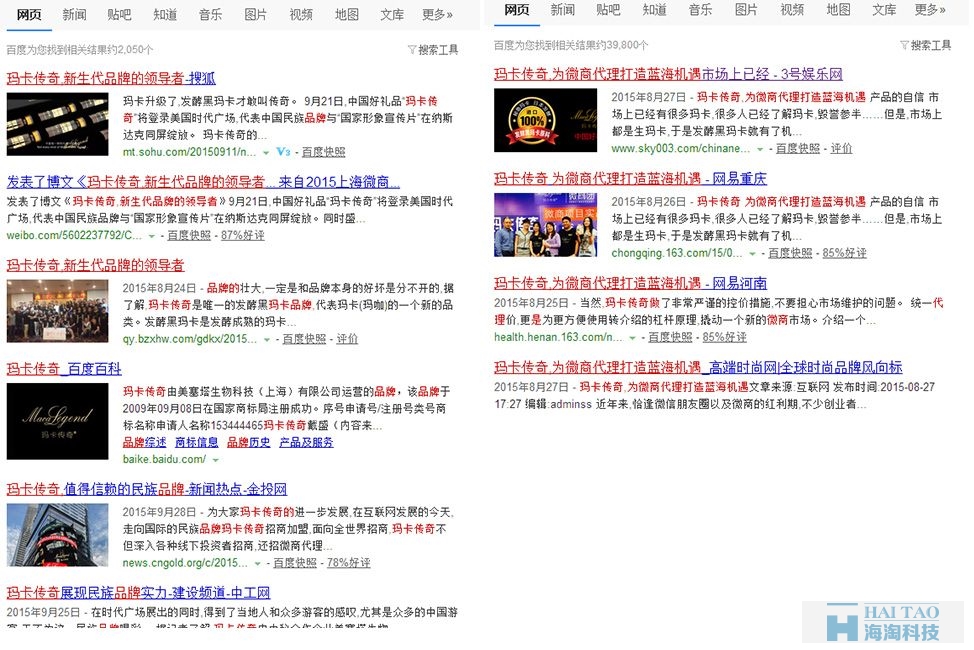Viewport: 974px width, 650px height.
Task: Click the 78%好评 rating link
Action: (x=348, y=563)
